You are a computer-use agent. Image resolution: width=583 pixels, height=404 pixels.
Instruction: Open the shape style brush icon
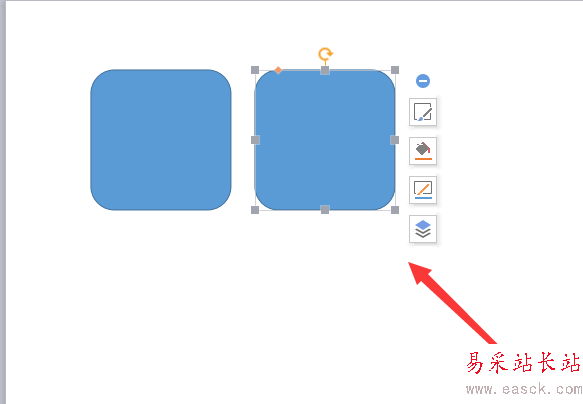[x=423, y=112]
